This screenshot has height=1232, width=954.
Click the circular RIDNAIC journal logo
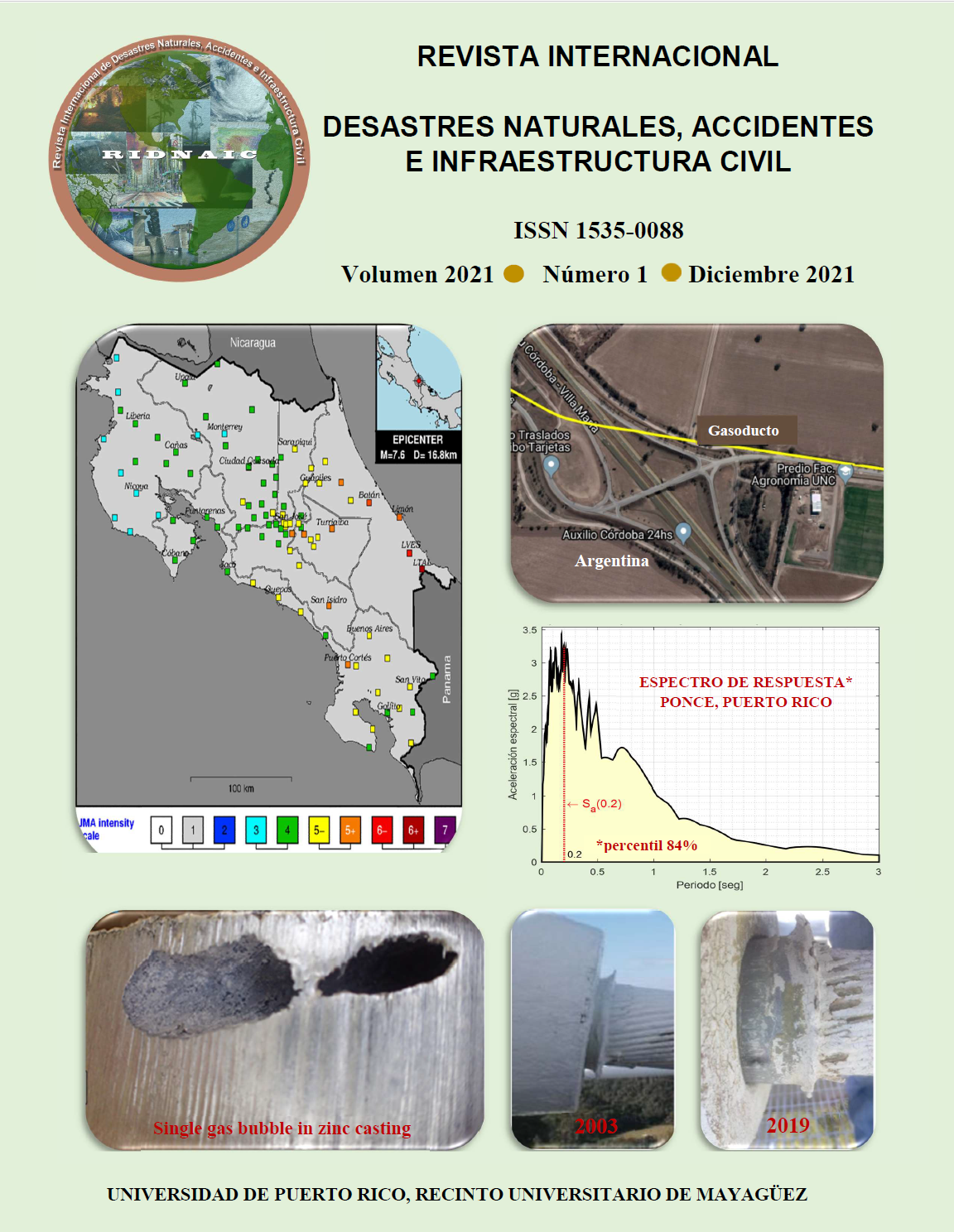point(180,158)
